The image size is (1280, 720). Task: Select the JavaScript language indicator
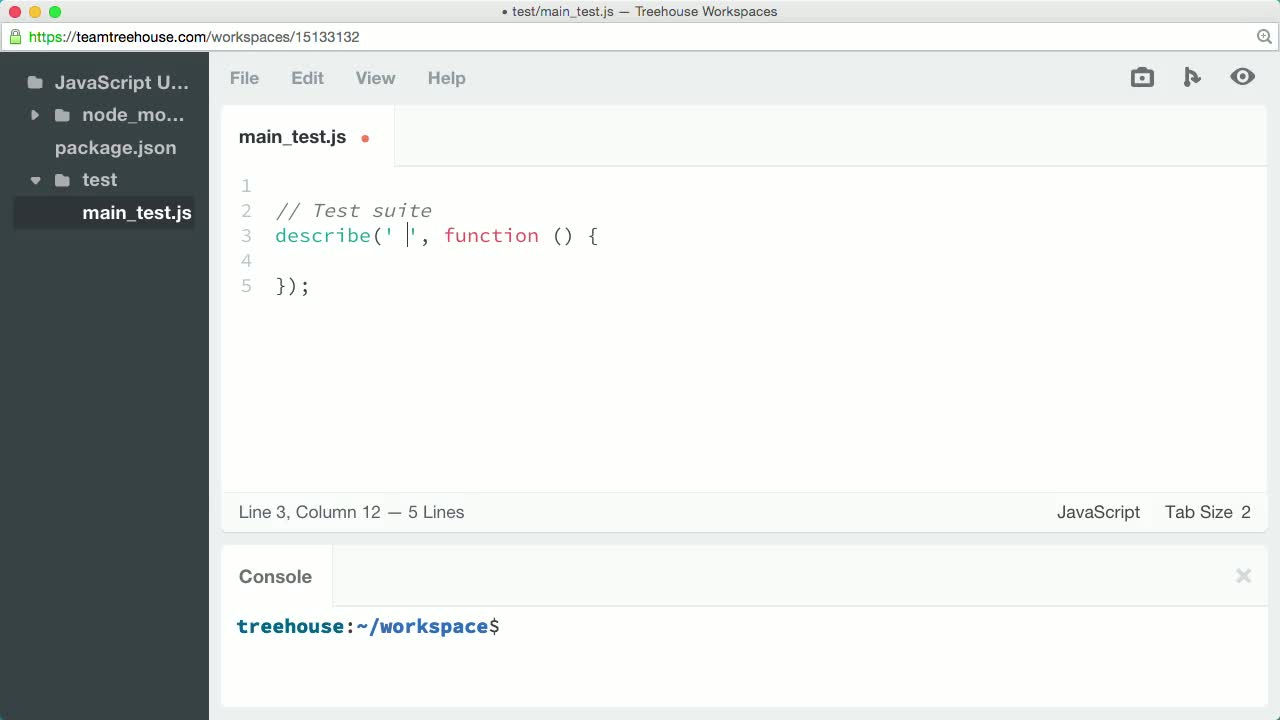pyautogui.click(x=1098, y=512)
